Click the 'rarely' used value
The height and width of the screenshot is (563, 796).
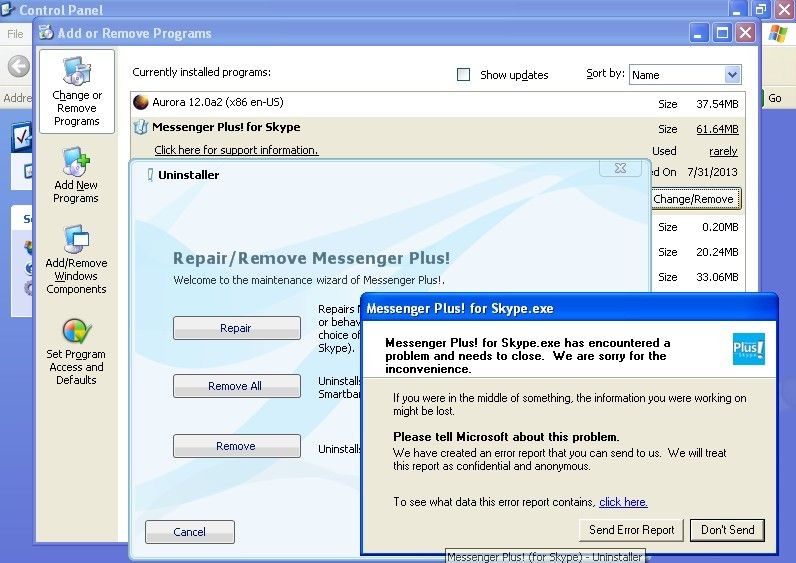point(723,151)
